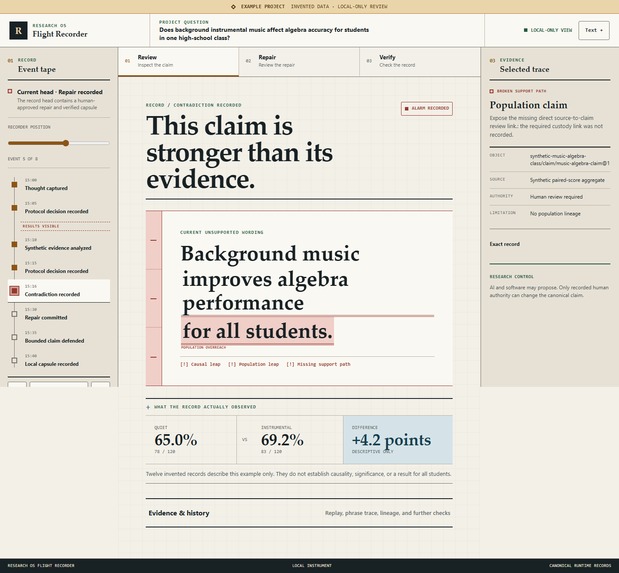Switch to the Review tab

(x=178, y=61)
